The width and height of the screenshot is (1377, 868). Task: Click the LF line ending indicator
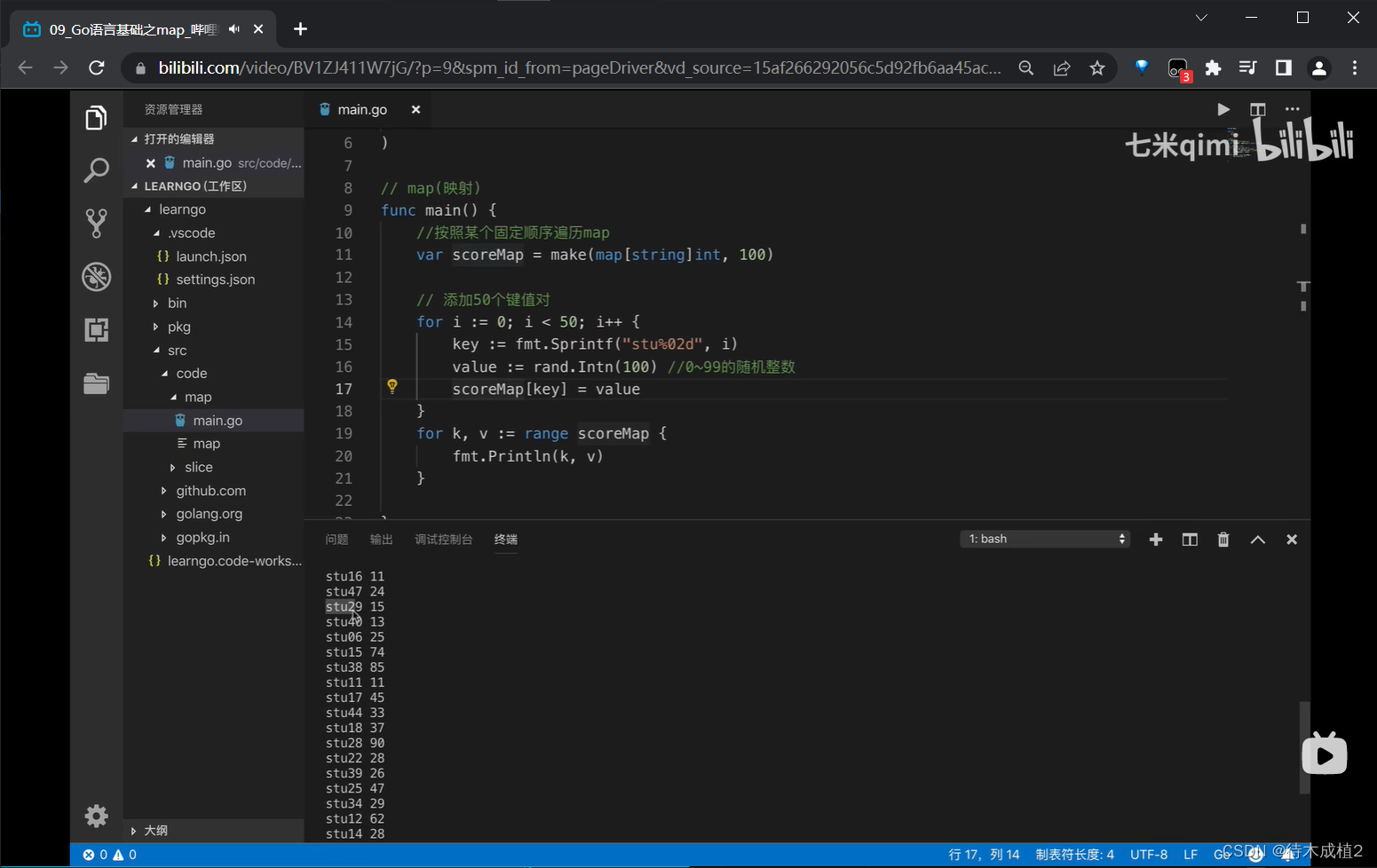coord(1191,855)
